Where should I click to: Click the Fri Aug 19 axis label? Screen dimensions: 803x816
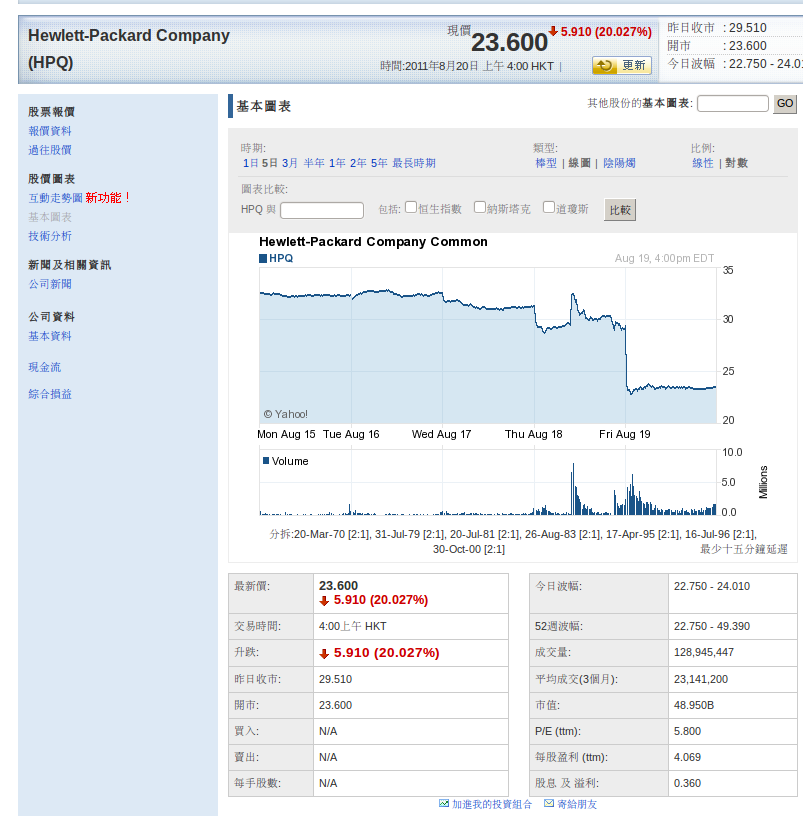pos(624,435)
